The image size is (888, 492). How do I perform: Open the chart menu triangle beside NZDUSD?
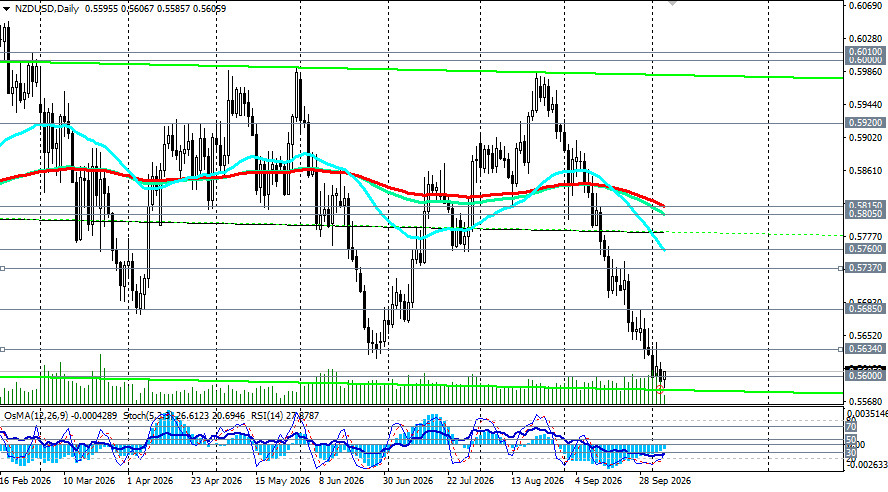pos(6,8)
